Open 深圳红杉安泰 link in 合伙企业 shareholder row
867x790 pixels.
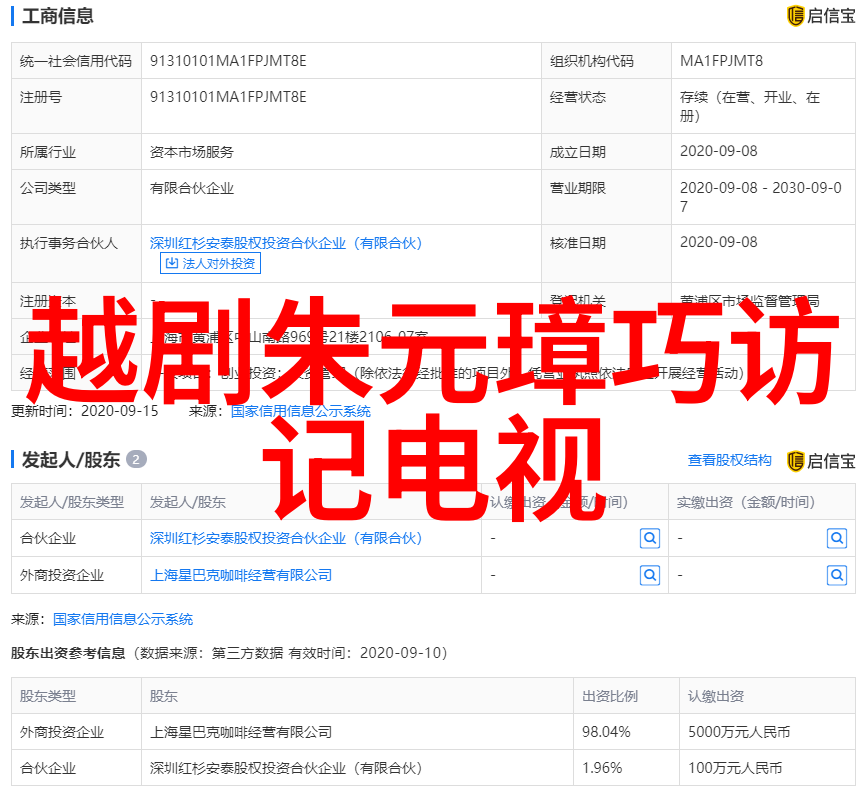pyautogui.click(x=286, y=538)
